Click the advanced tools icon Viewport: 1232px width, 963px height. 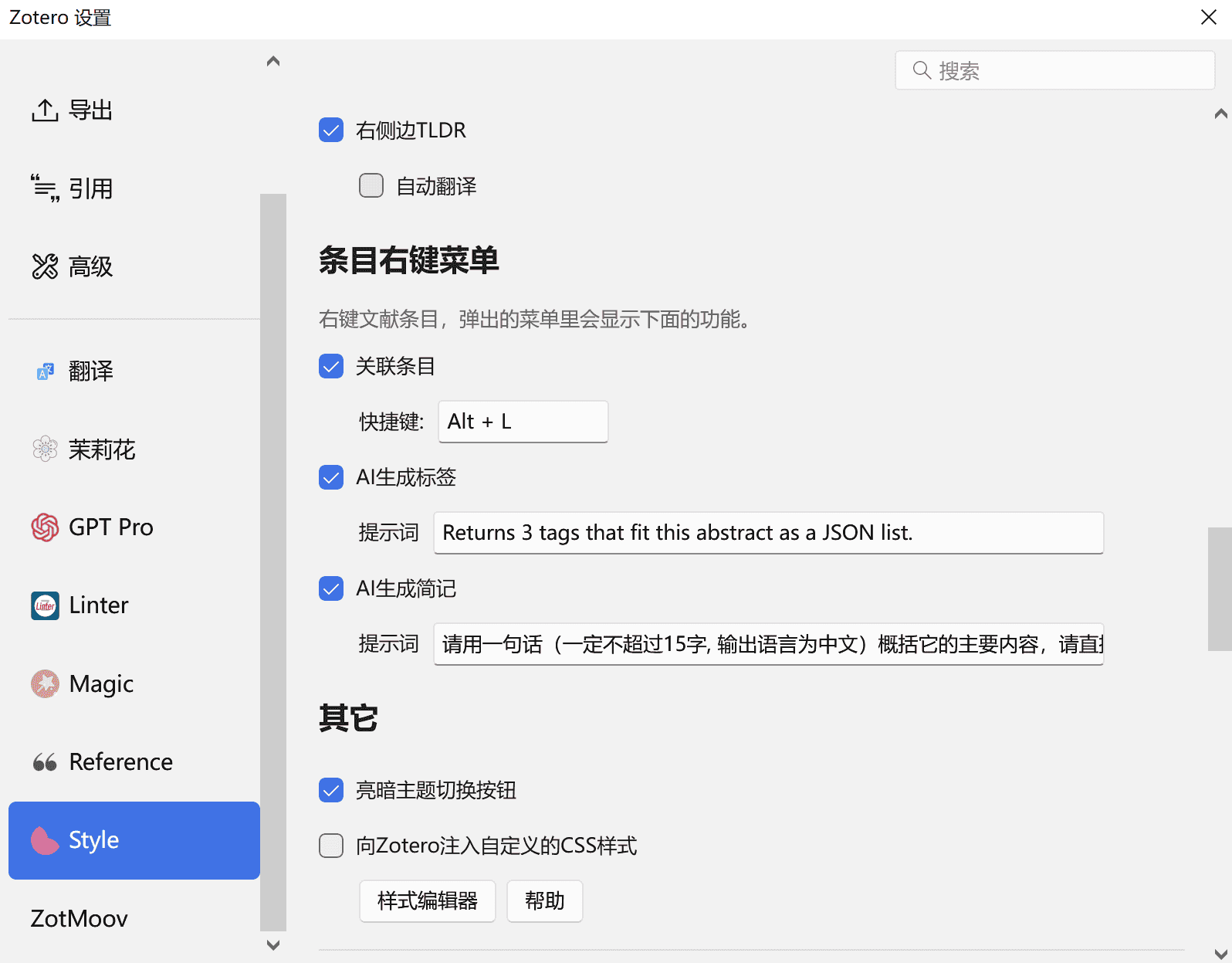[x=45, y=266]
